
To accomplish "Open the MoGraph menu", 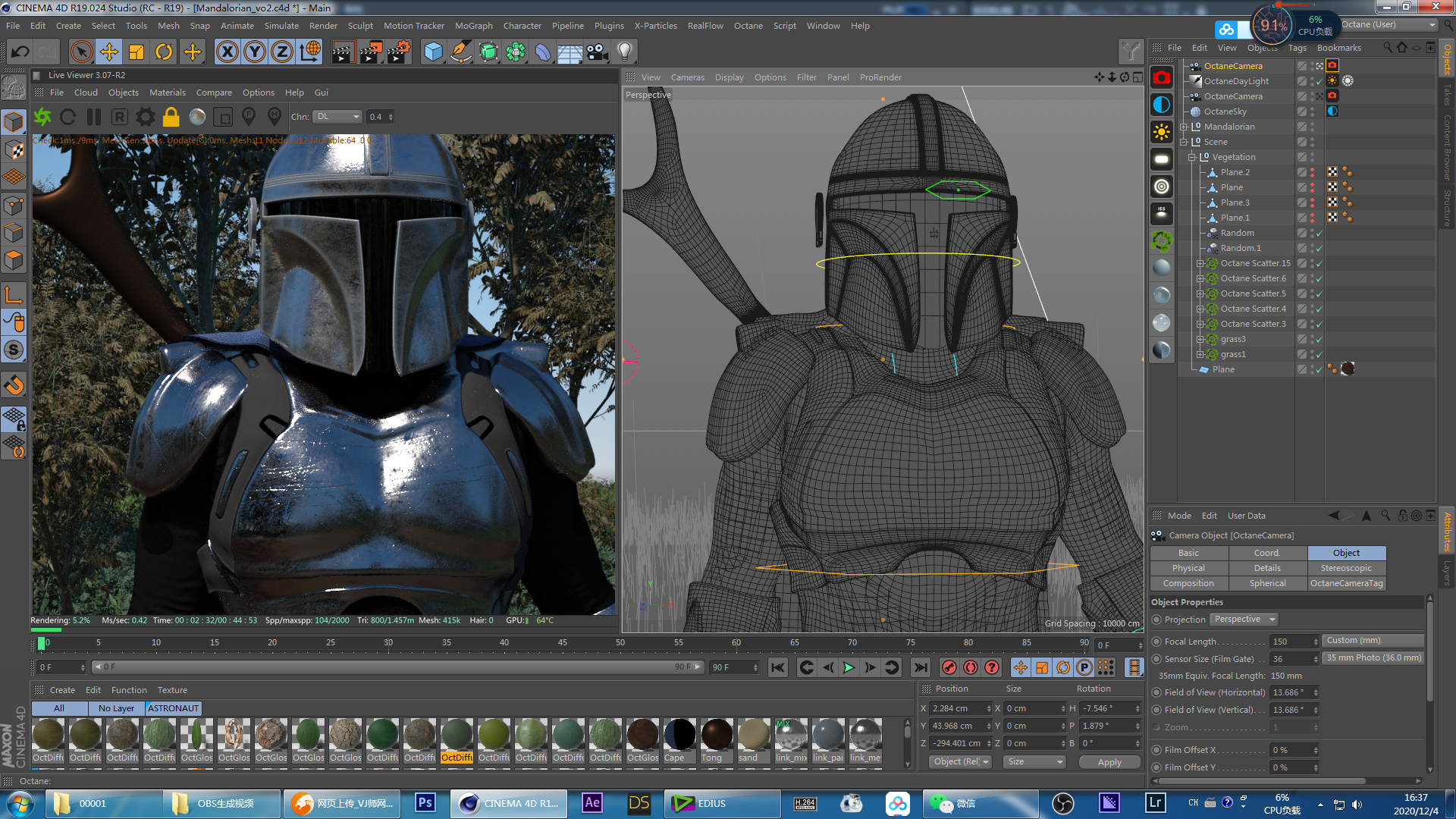I will pos(473,26).
